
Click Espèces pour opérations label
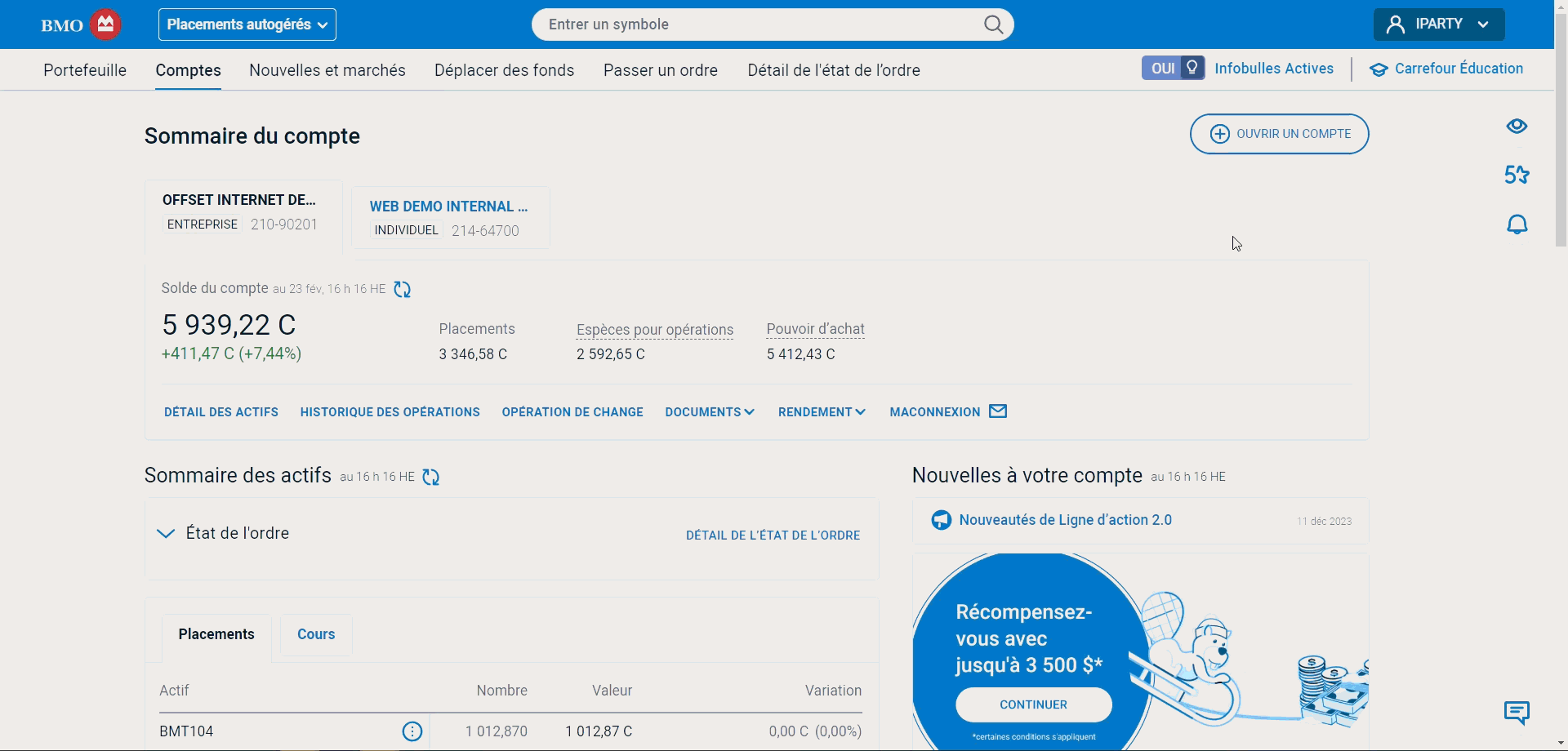tap(655, 330)
